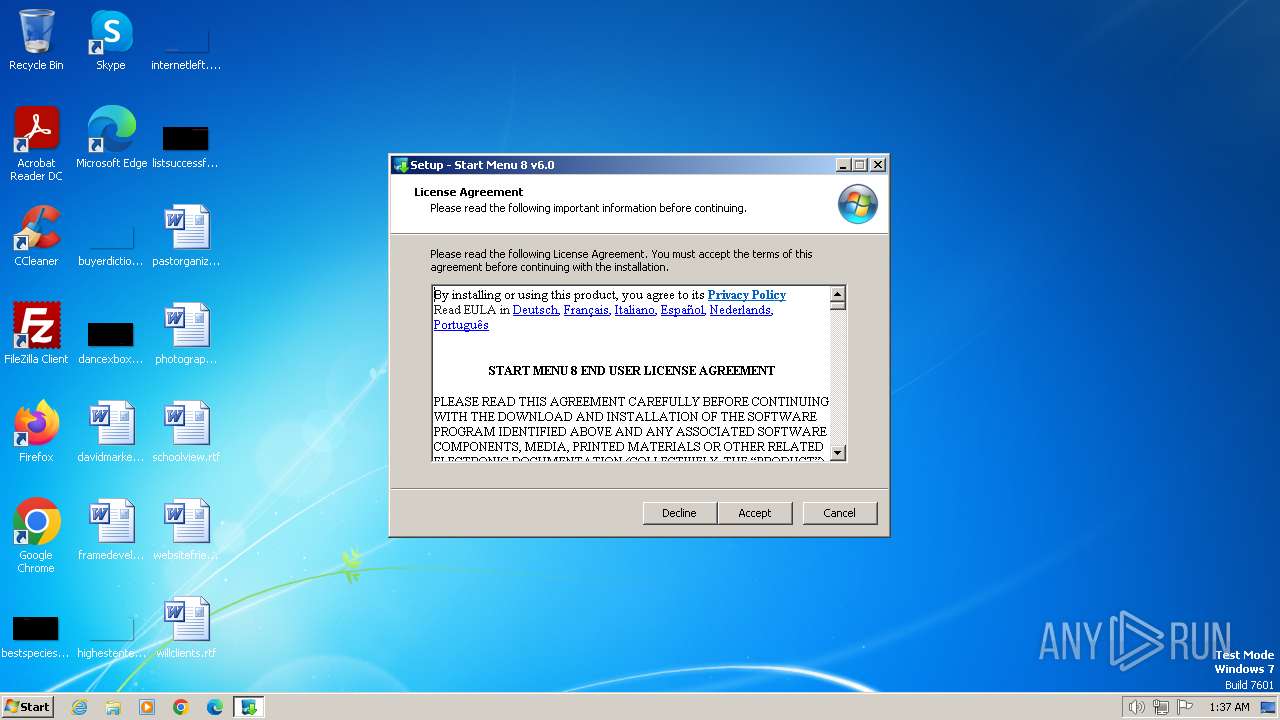This screenshot has height=720, width=1280.
Task: Read the EULA in Français
Action: (586, 310)
